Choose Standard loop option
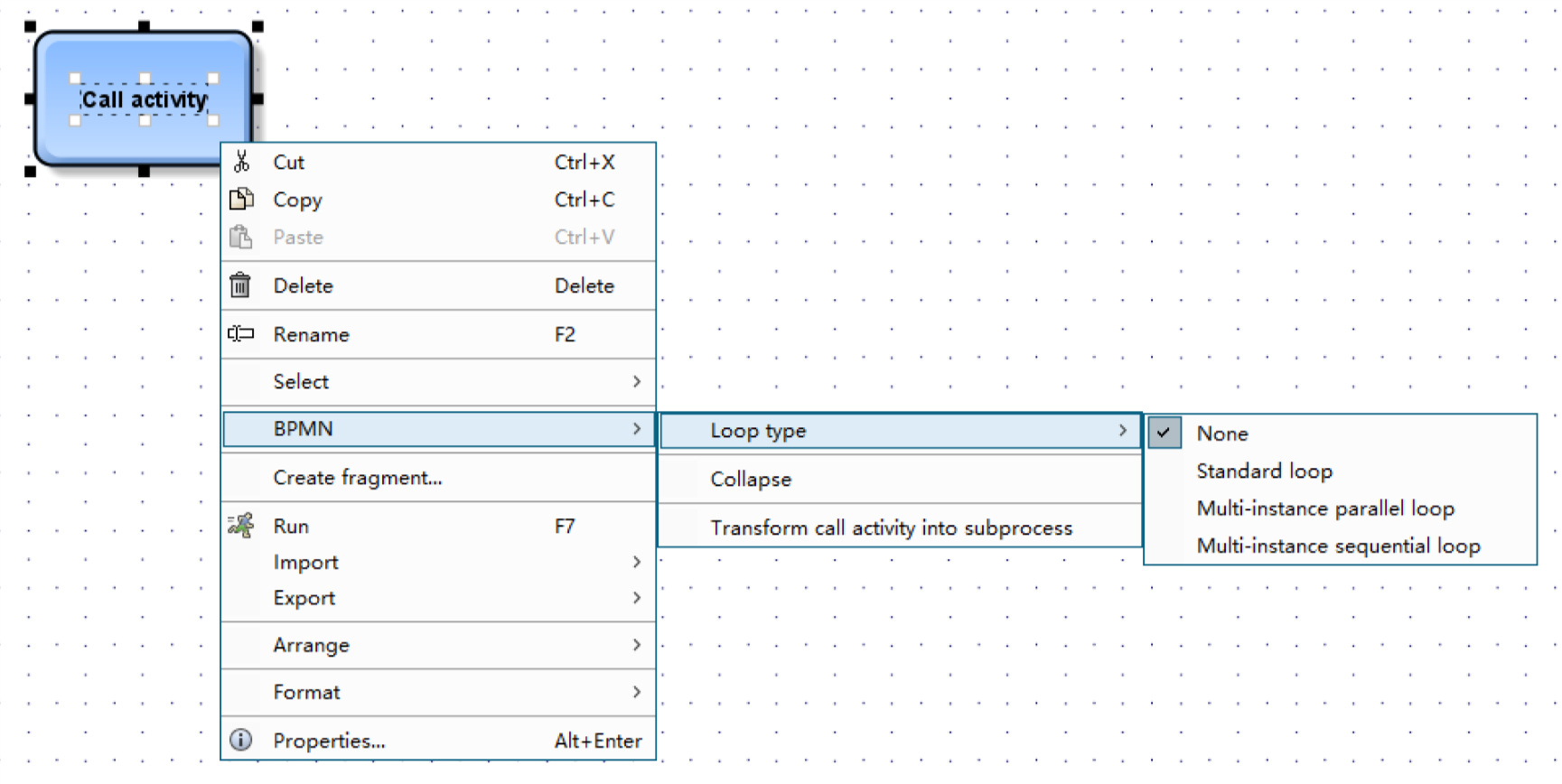 pos(1264,471)
